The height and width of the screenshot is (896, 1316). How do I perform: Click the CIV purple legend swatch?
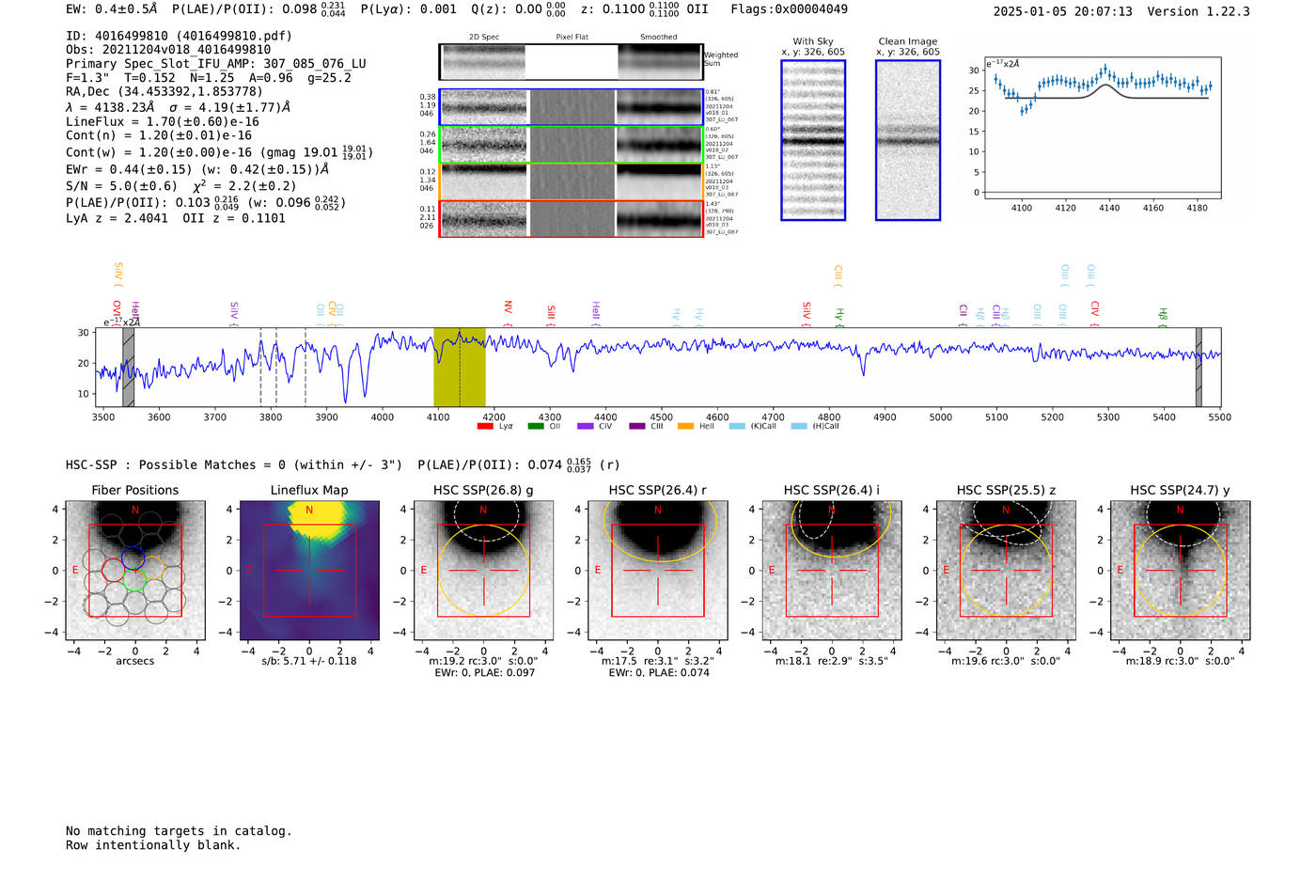(x=586, y=427)
